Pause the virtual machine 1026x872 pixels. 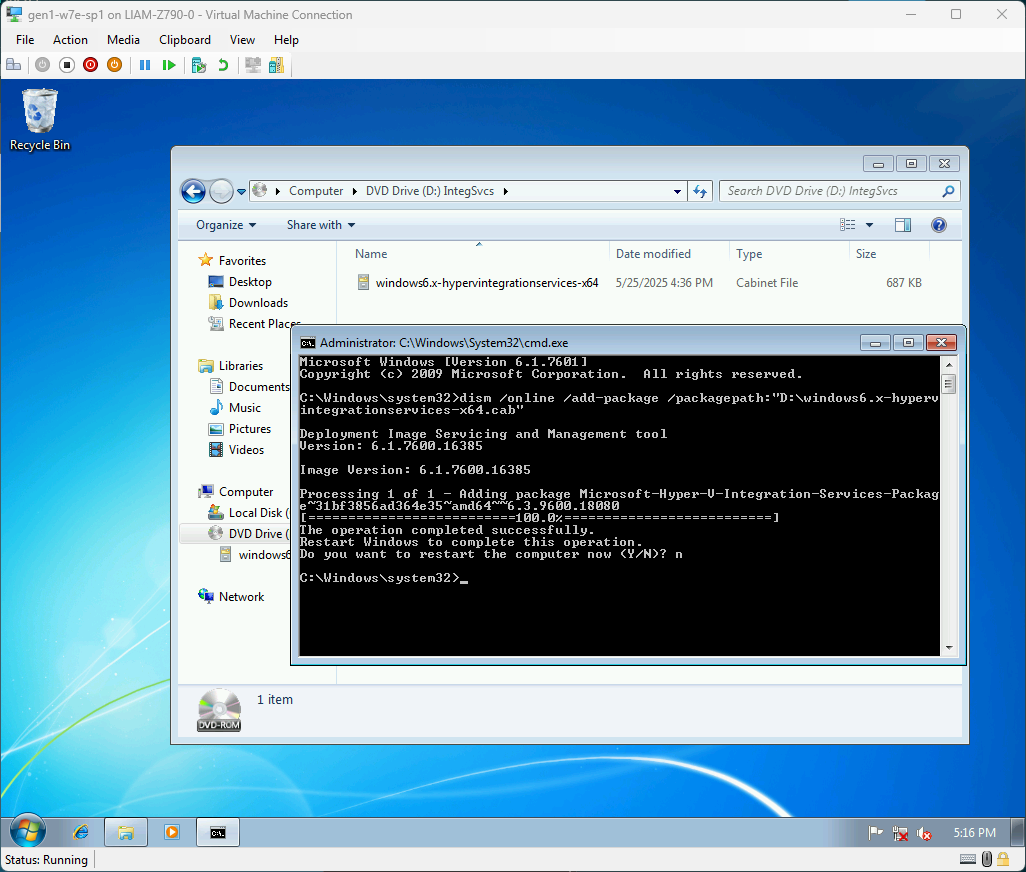pos(145,65)
